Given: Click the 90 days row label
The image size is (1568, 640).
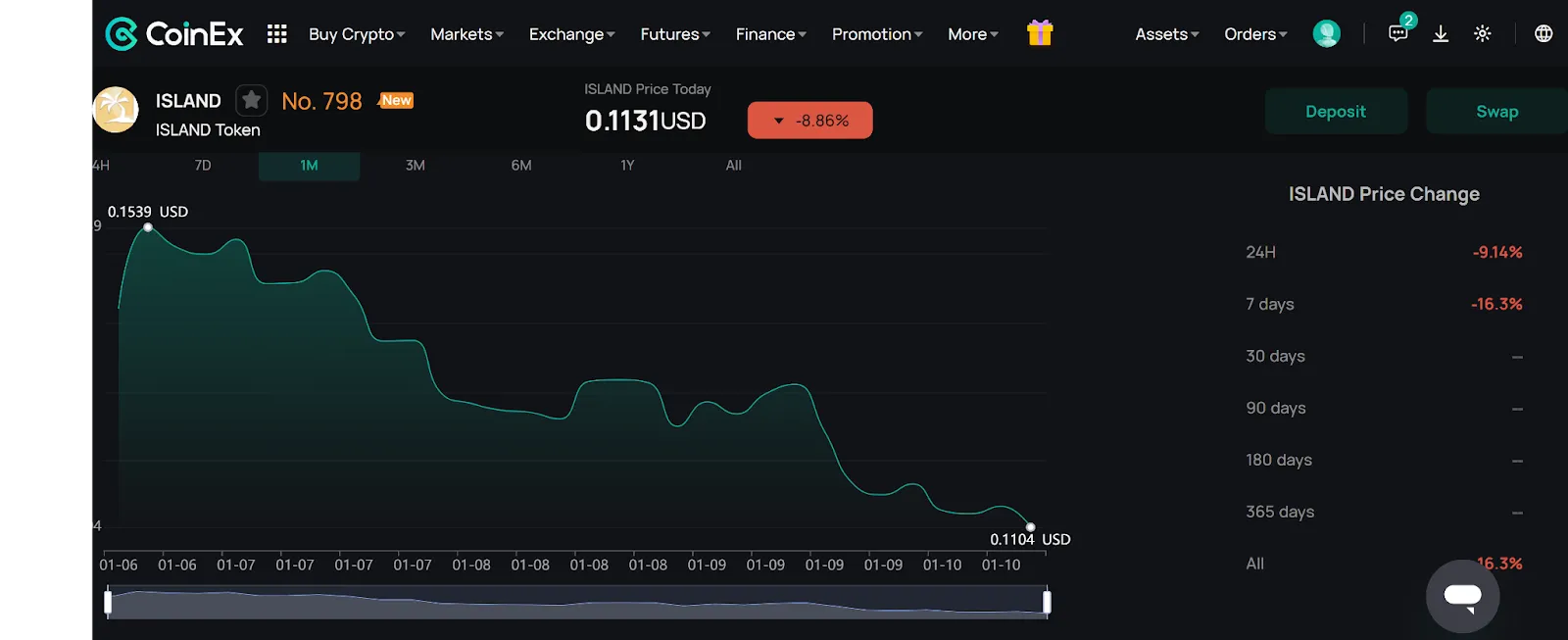Looking at the screenshot, I should coord(1276,408).
